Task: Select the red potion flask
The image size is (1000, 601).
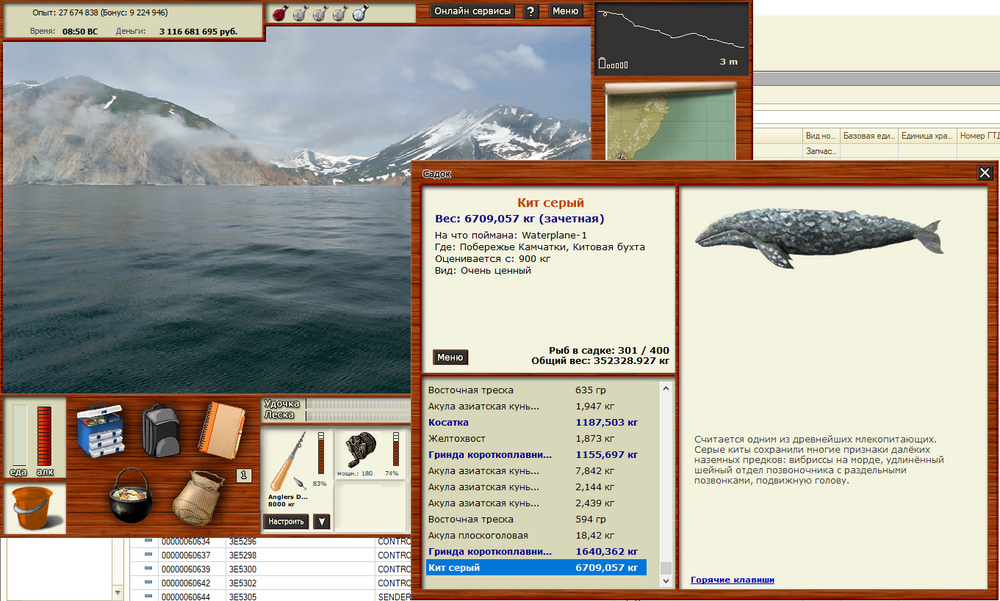Action: pyautogui.click(x=281, y=13)
